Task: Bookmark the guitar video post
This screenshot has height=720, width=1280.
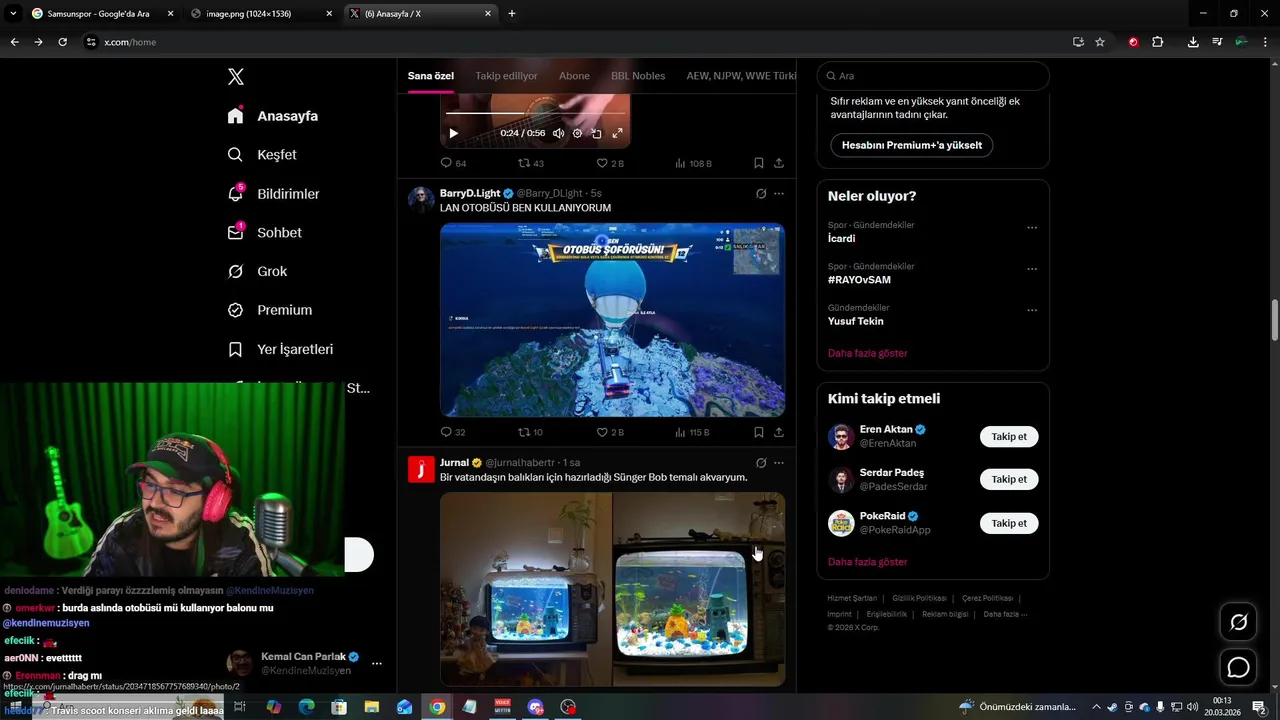Action: pos(758,163)
